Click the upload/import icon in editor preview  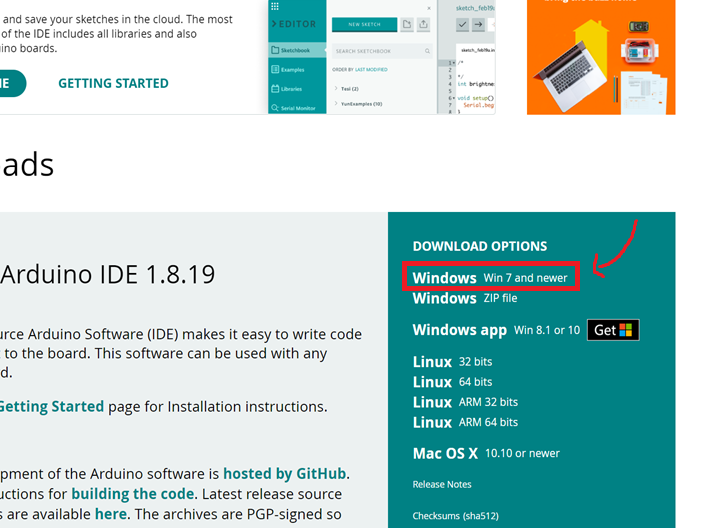pyautogui.click(x=424, y=24)
